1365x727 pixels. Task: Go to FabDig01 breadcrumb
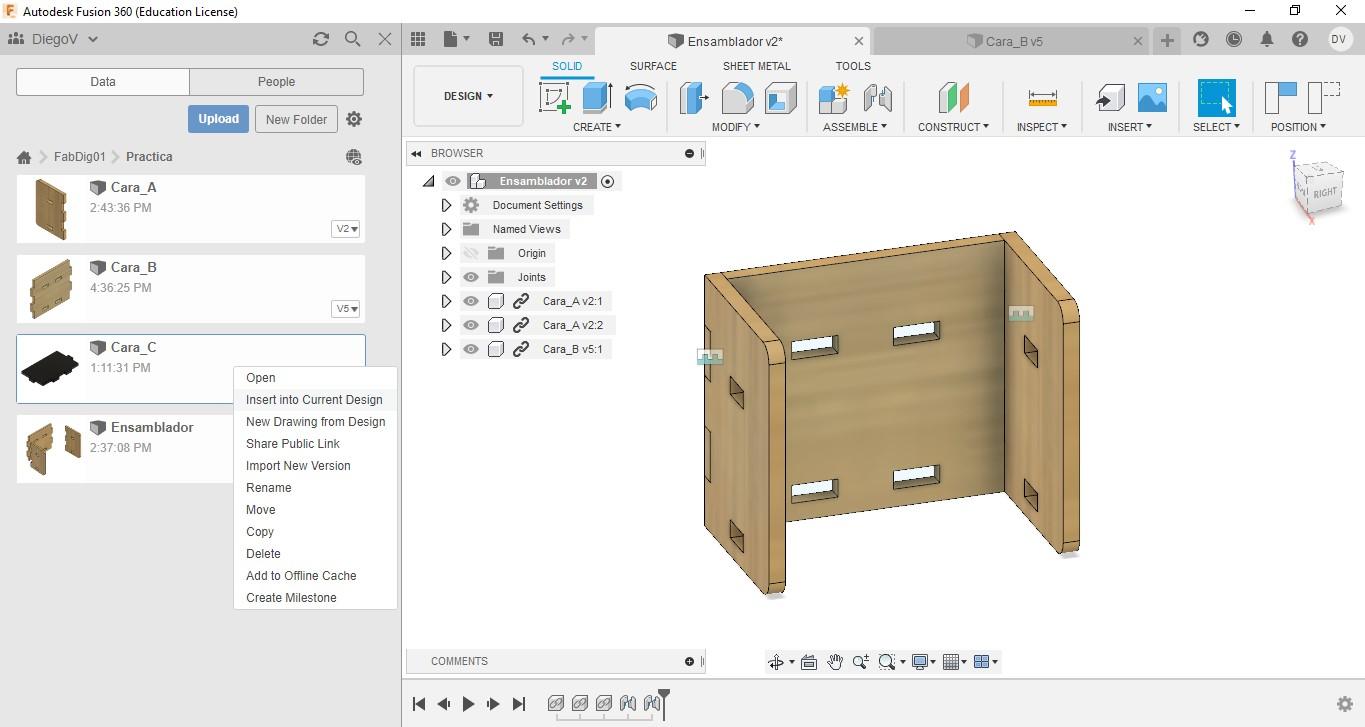tap(79, 157)
